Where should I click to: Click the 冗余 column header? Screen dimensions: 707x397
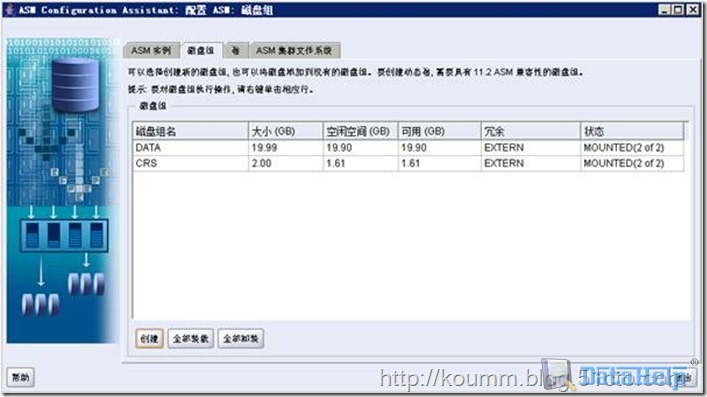click(531, 131)
